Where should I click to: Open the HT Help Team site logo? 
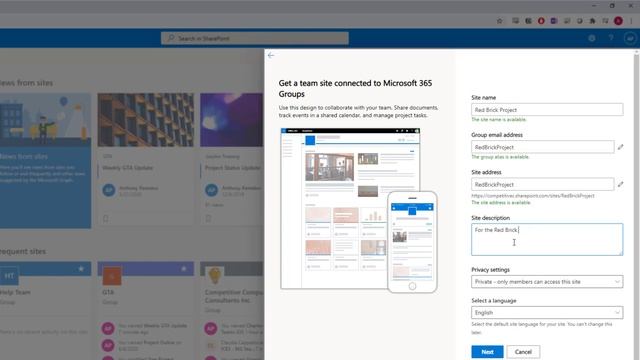point(9,276)
